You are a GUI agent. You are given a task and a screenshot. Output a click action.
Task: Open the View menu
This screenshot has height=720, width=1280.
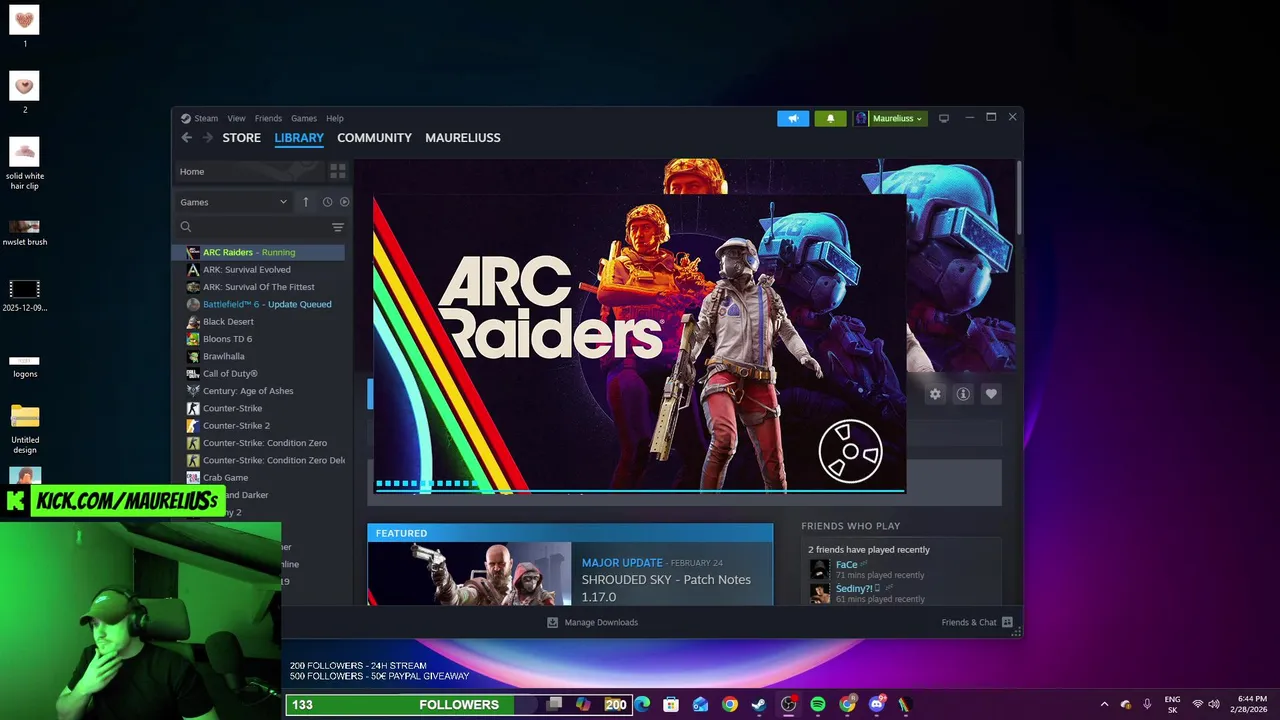[236, 118]
